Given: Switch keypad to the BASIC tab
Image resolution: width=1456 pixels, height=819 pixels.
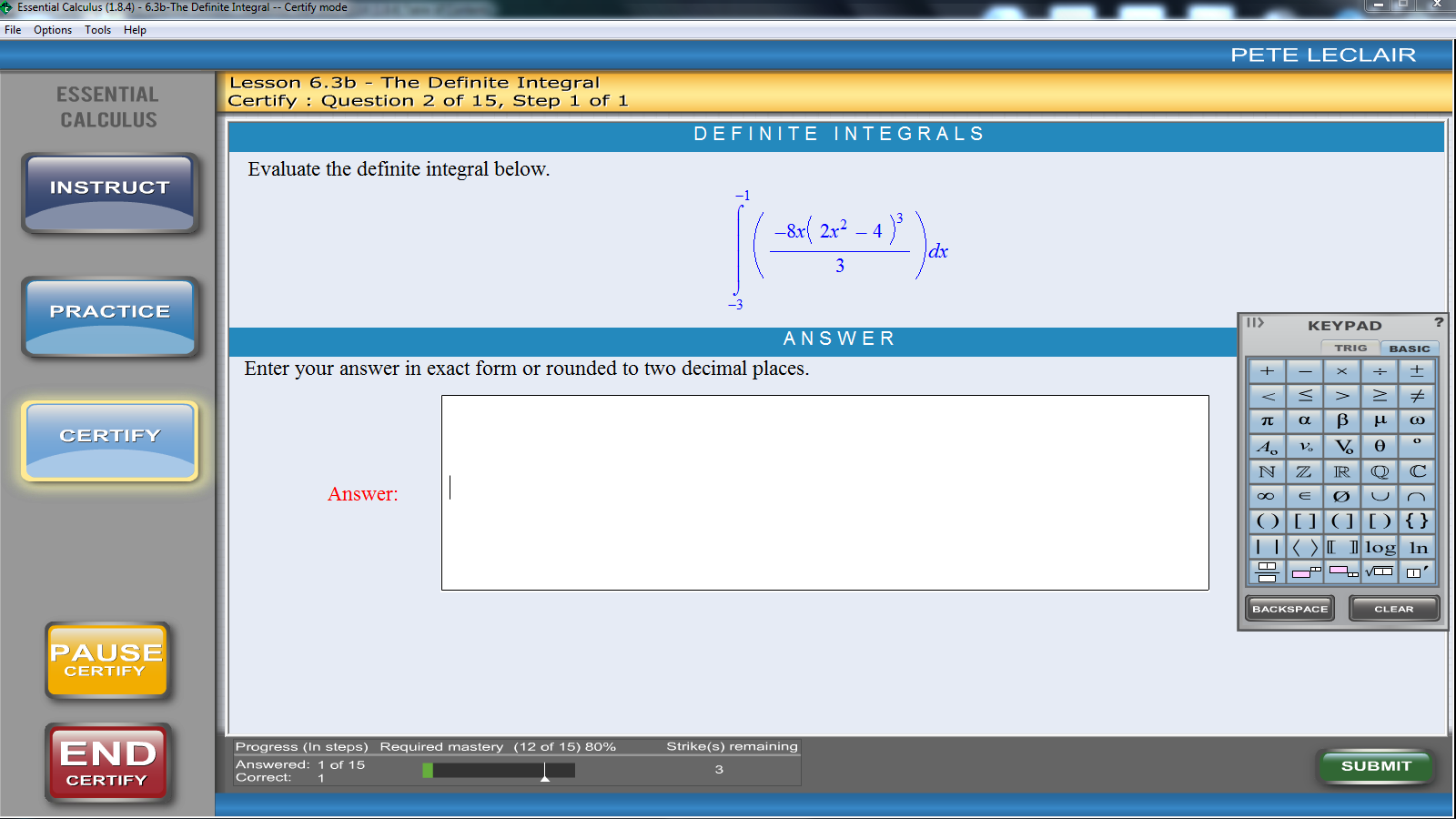Looking at the screenshot, I should pyautogui.click(x=1410, y=349).
